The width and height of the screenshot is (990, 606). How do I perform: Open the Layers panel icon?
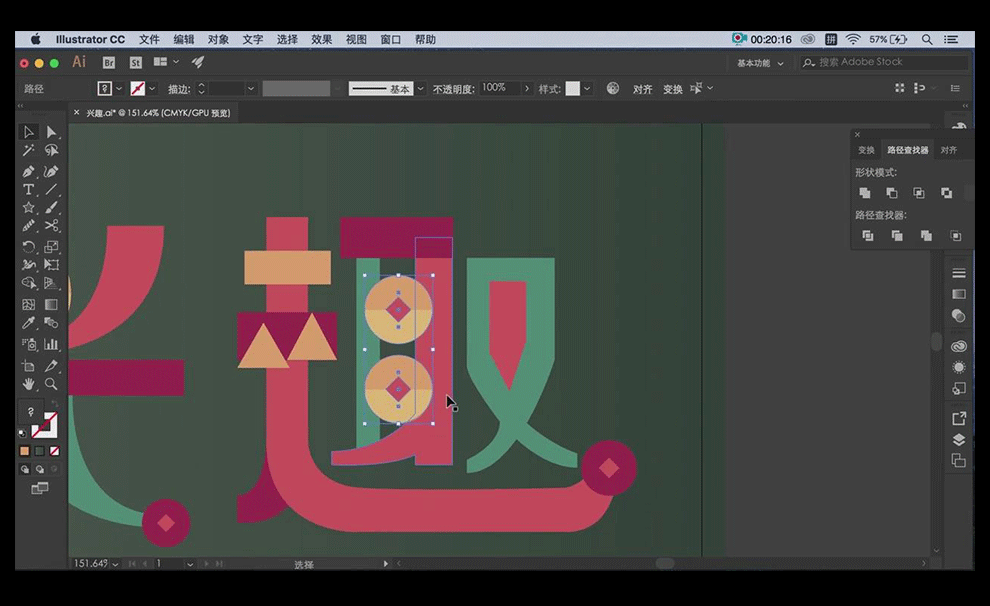click(959, 439)
